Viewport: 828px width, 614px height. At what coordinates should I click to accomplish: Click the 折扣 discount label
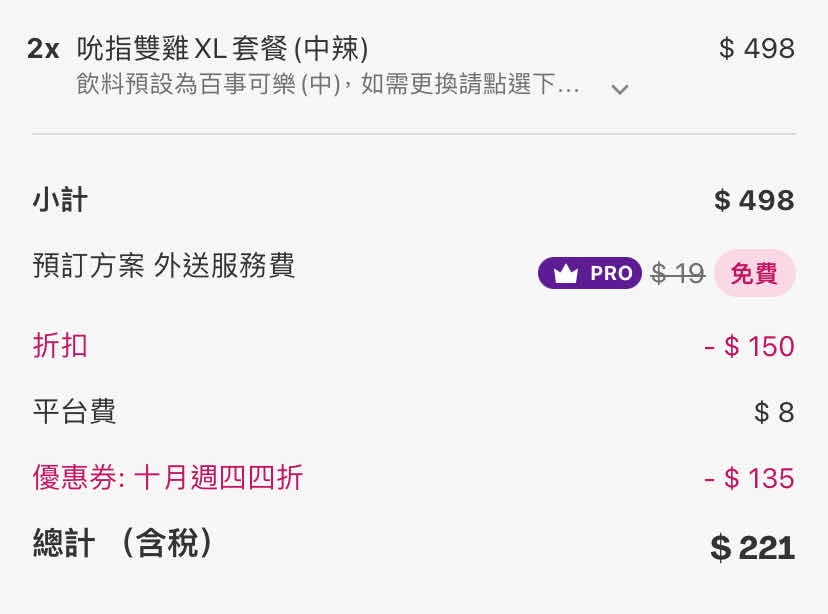[60, 346]
